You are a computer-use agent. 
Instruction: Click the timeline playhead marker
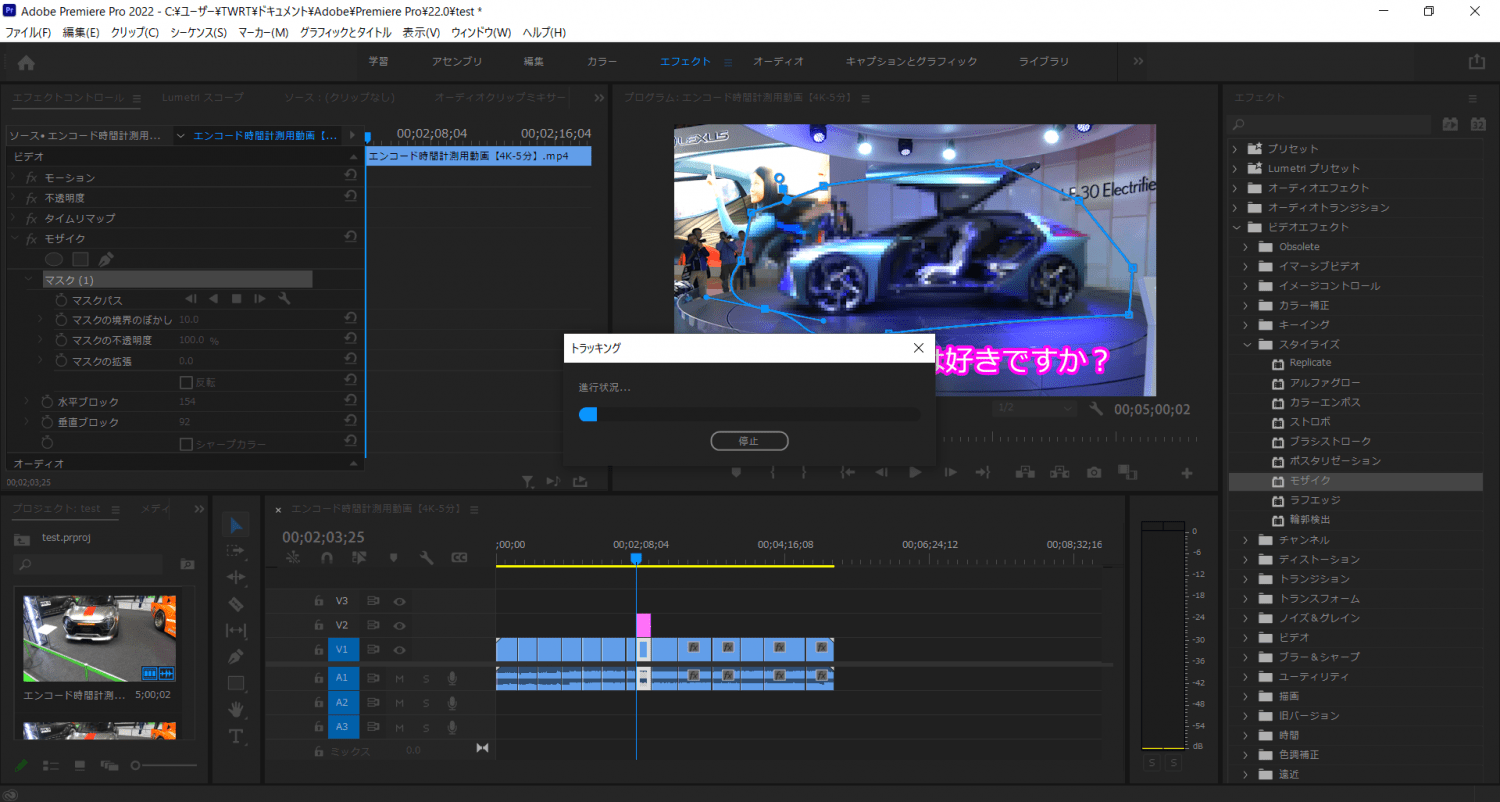[x=636, y=560]
